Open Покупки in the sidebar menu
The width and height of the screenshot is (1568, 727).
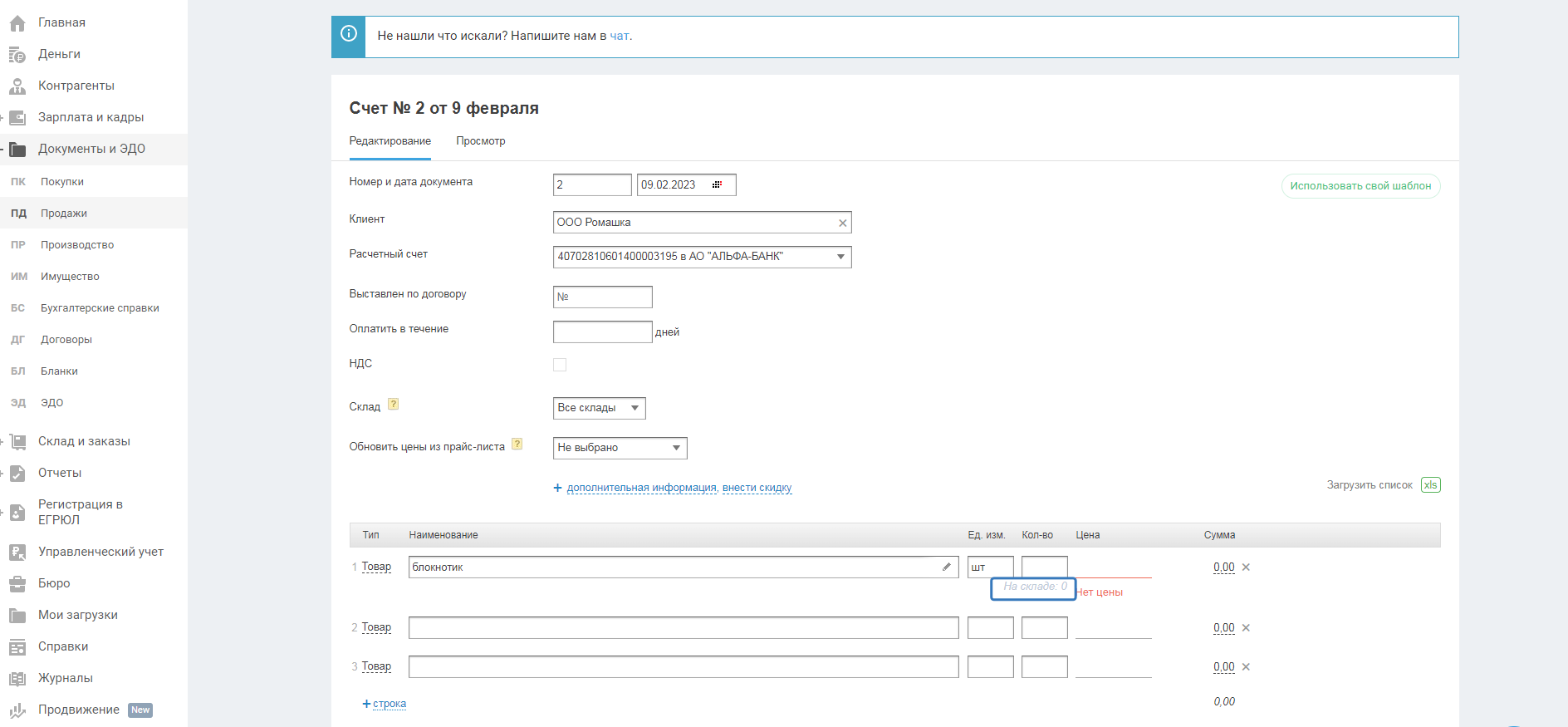click(62, 182)
